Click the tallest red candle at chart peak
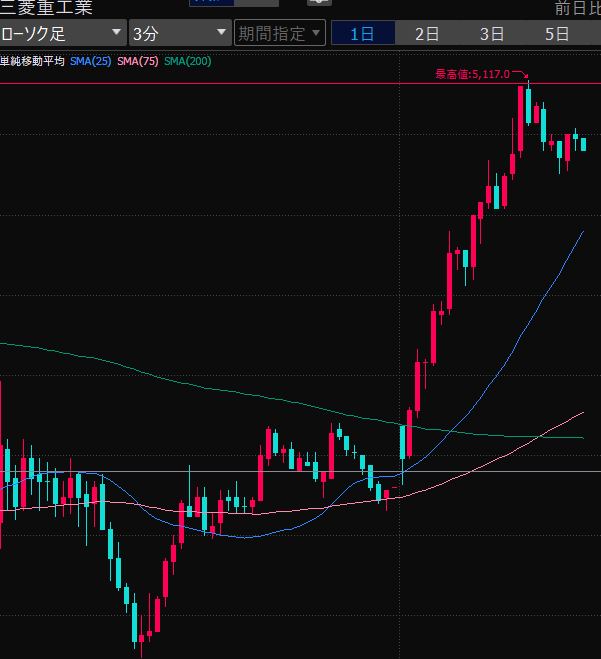Viewport: 601px width, 659px height. (521, 120)
